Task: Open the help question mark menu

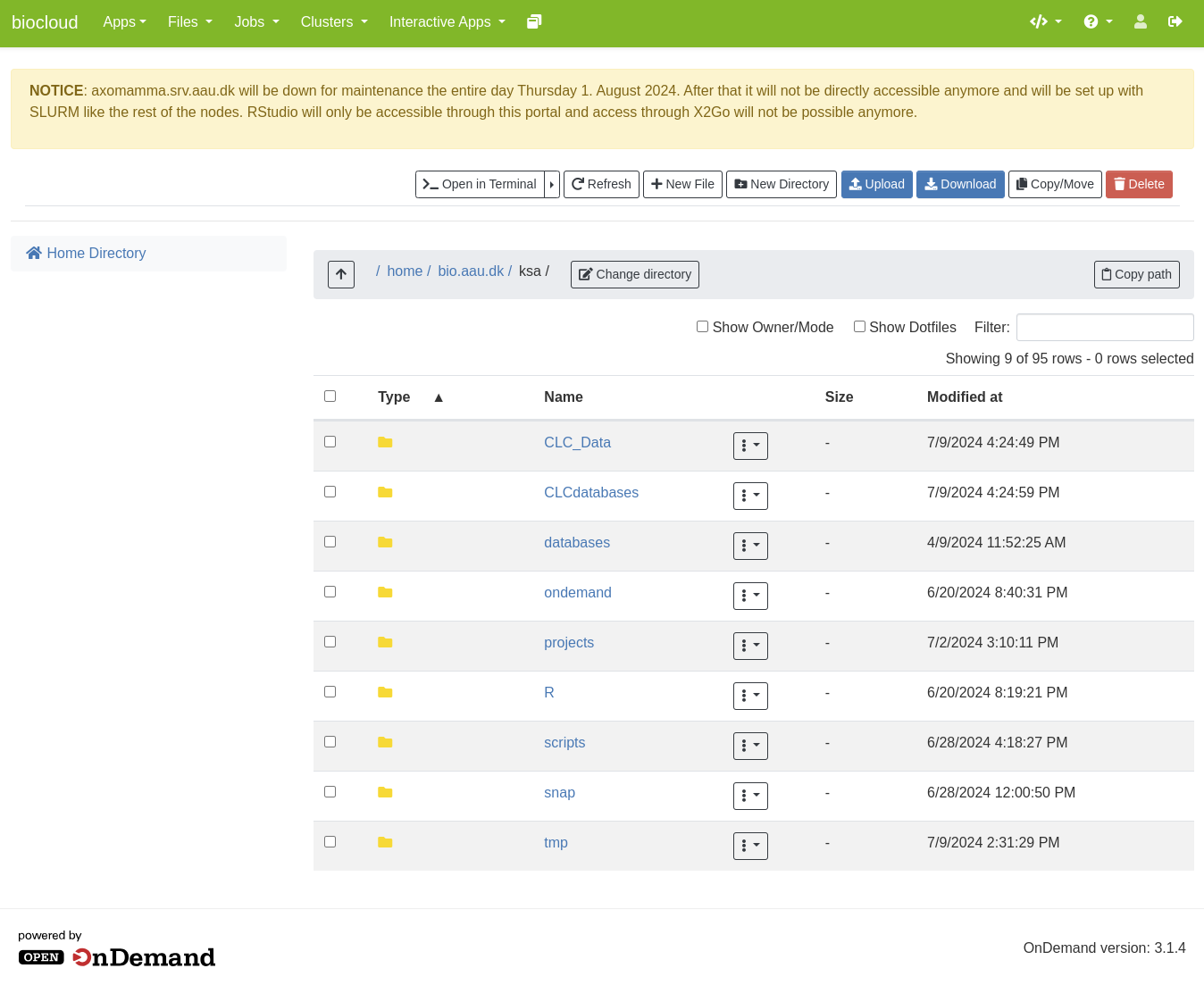Action: coord(1098,21)
